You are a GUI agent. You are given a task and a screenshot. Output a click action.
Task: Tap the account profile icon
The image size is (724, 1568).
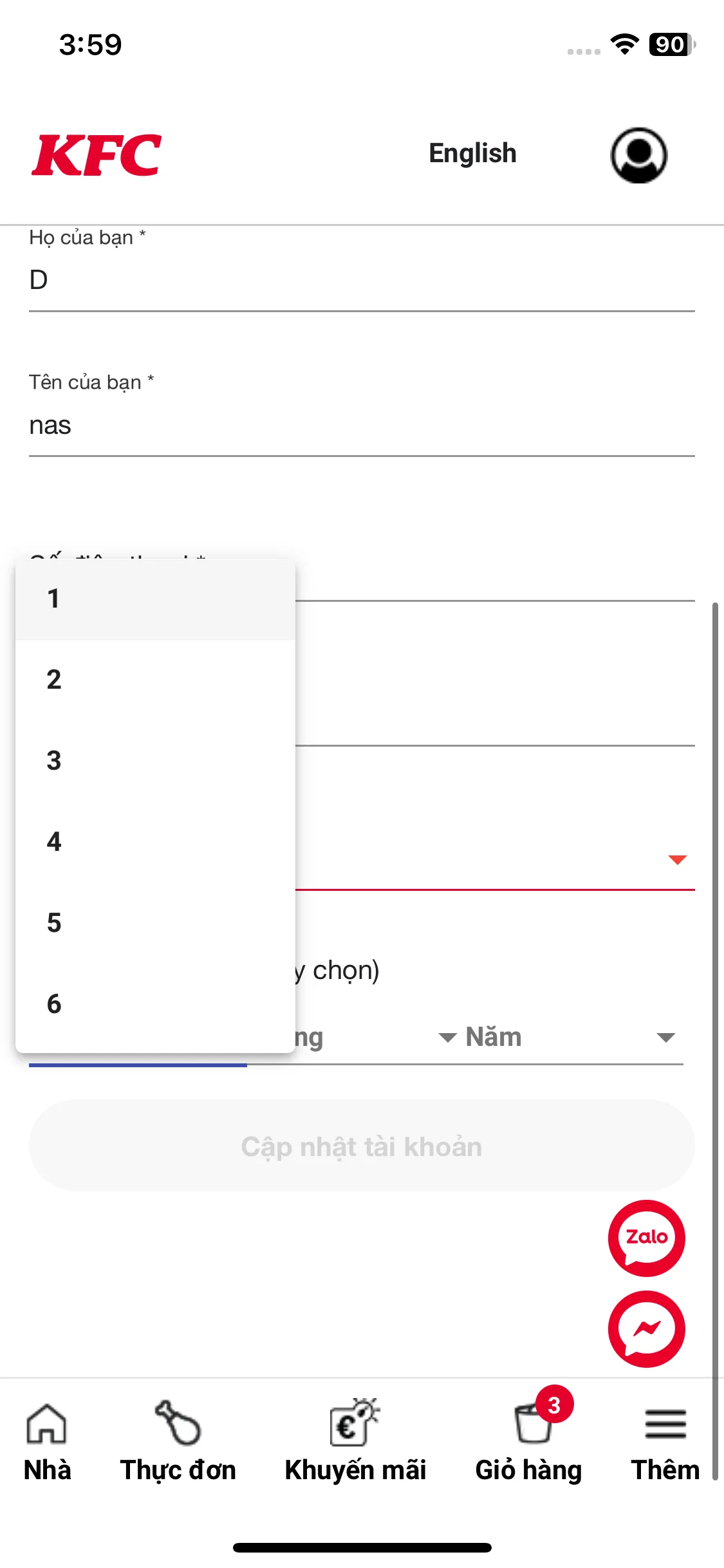click(640, 154)
